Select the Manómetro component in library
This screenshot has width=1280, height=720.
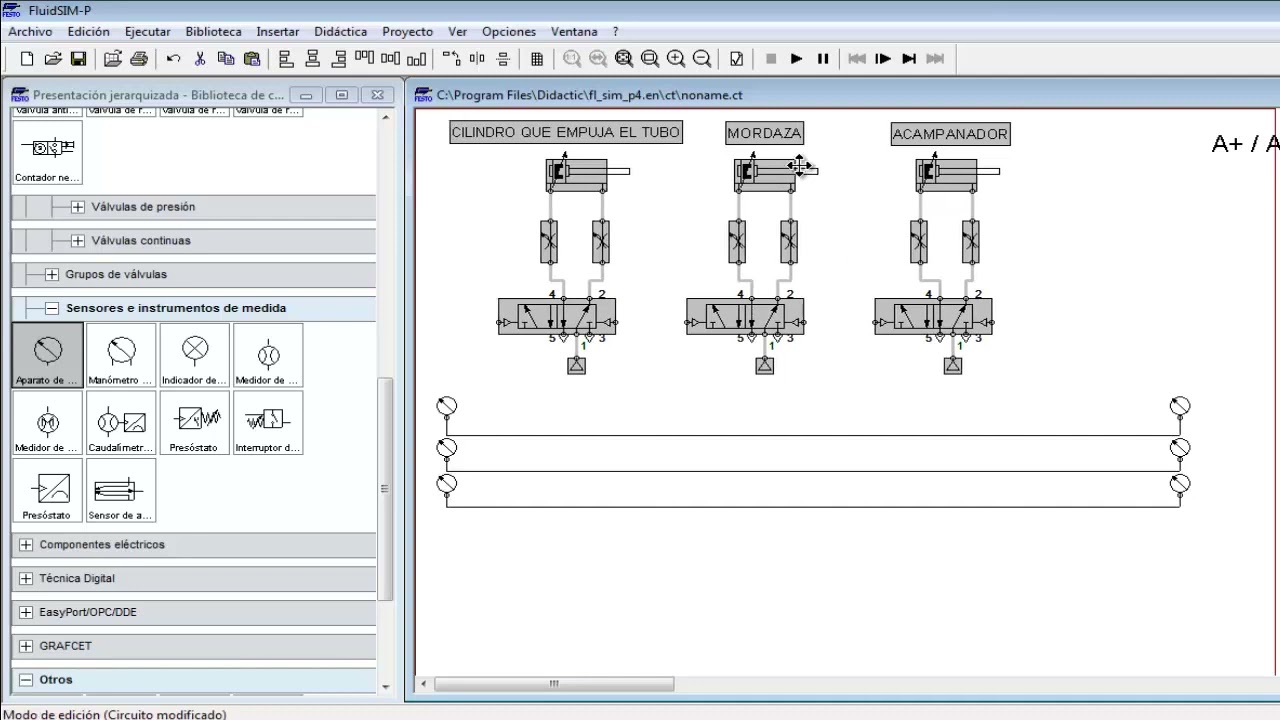(121, 355)
